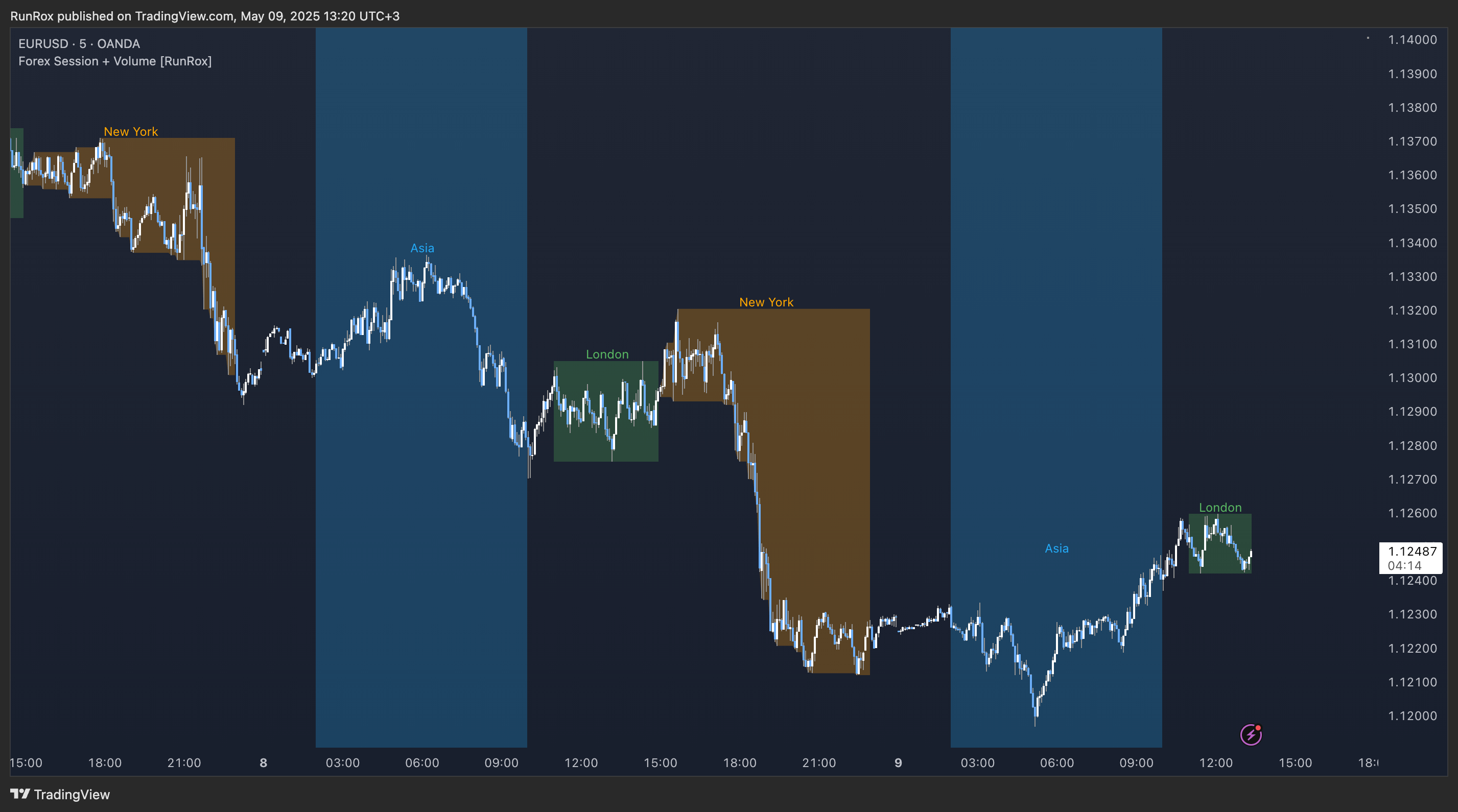The height and width of the screenshot is (812, 1458).
Task: Click the 1.14000 price axis label
Action: click(x=1412, y=40)
